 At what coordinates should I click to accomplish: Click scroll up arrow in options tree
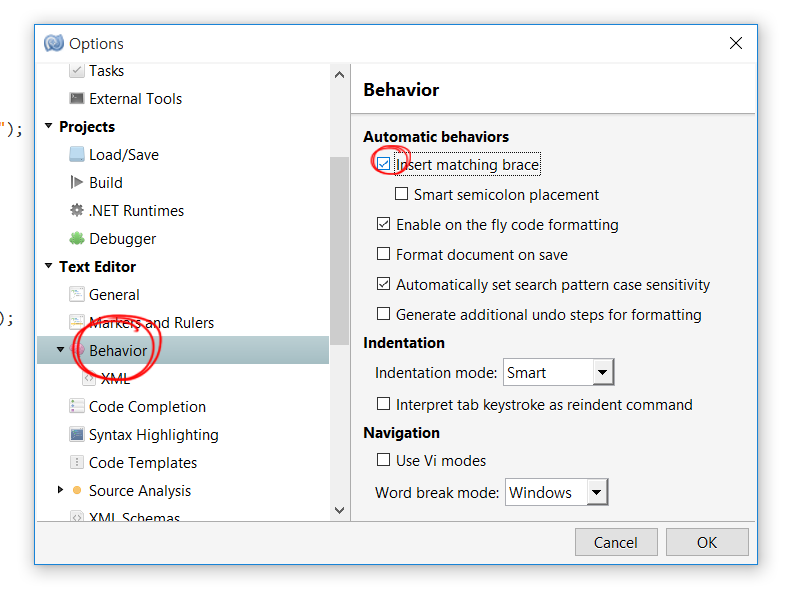tap(339, 75)
